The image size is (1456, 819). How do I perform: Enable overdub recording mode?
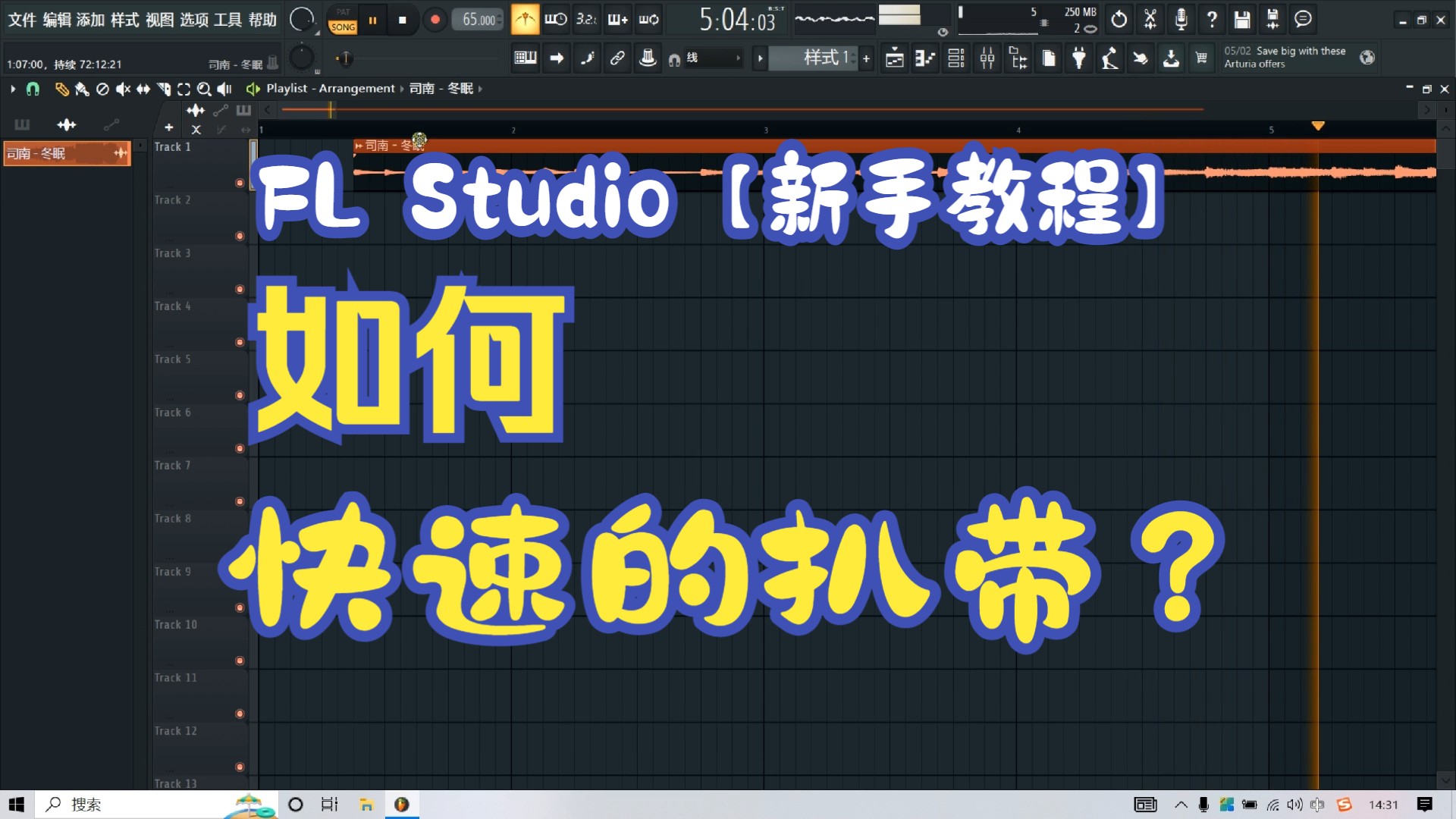[617, 20]
